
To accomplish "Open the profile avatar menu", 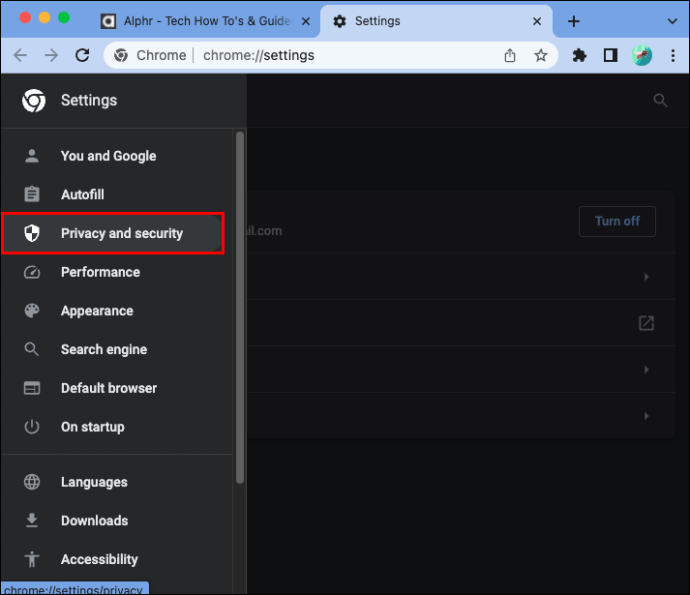I will click(642, 55).
